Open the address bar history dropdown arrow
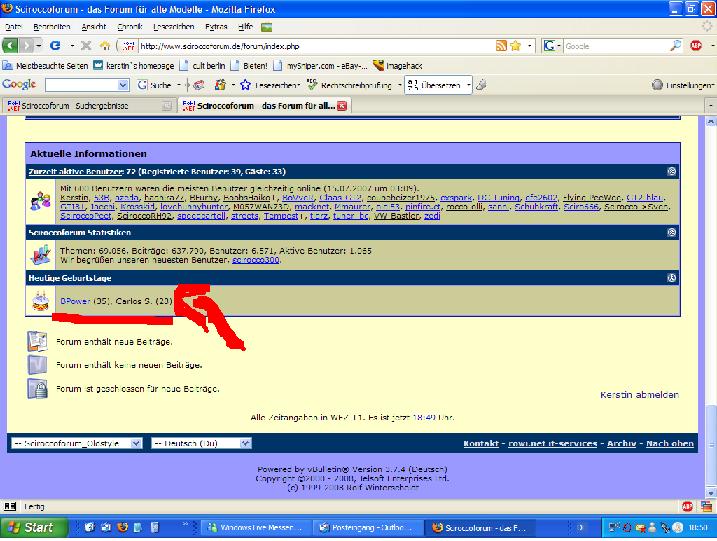717x541 pixels. 530,46
